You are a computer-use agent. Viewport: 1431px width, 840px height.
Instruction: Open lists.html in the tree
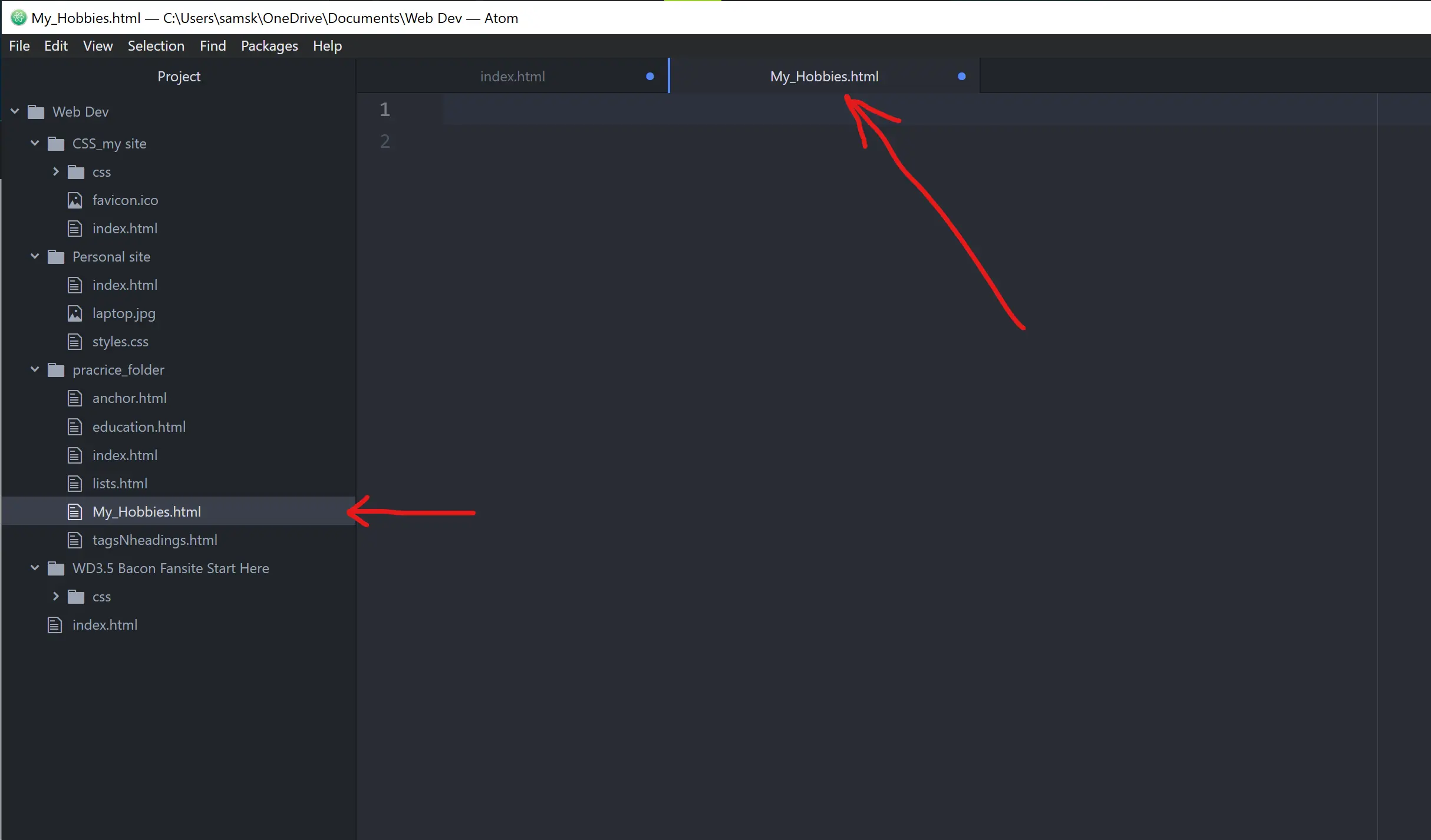(120, 484)
